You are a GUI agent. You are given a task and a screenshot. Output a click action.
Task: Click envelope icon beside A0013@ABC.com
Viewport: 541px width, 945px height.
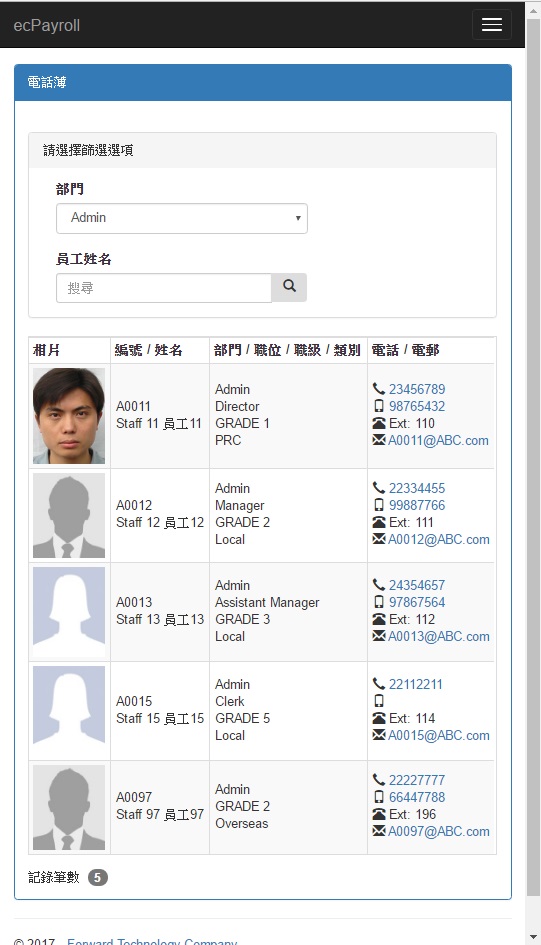[x=378, y=636]
